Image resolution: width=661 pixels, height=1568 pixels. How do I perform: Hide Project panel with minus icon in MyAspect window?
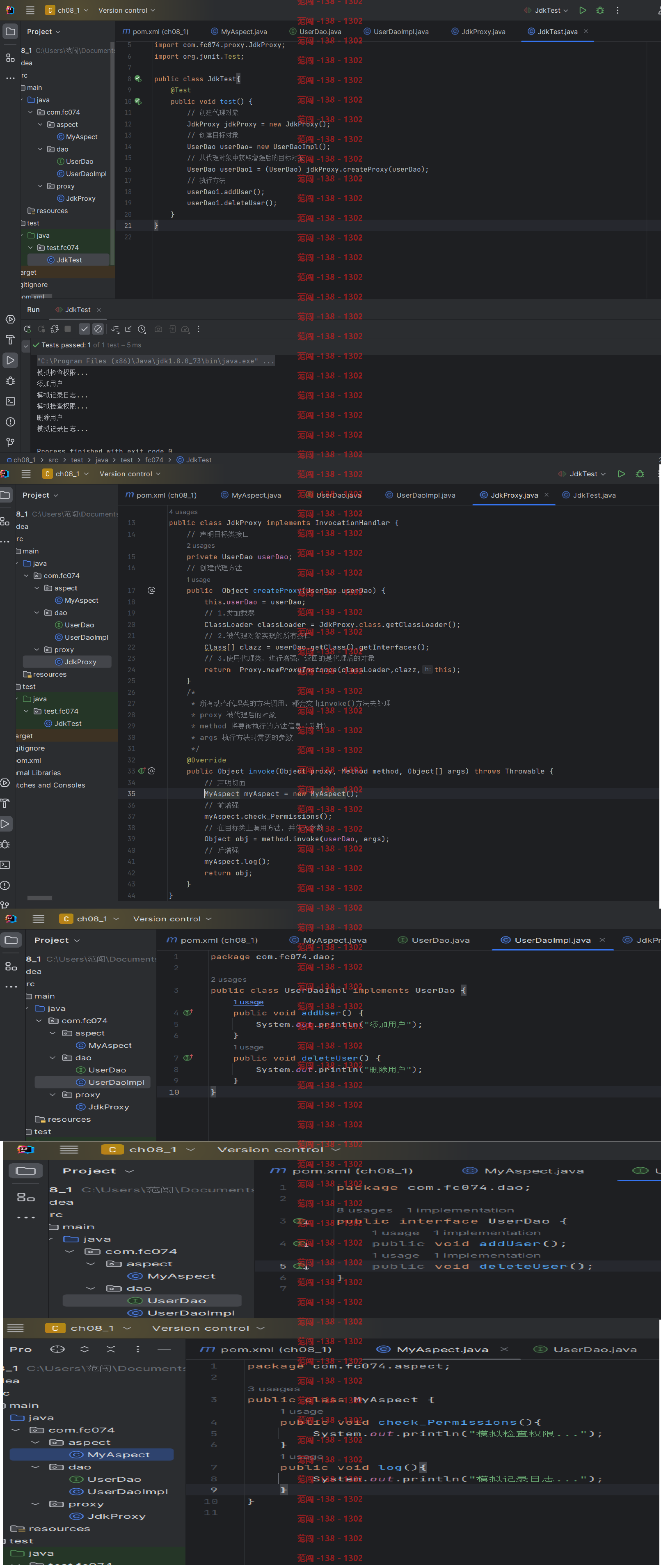pyautogui.click(x=164, y=1350)
